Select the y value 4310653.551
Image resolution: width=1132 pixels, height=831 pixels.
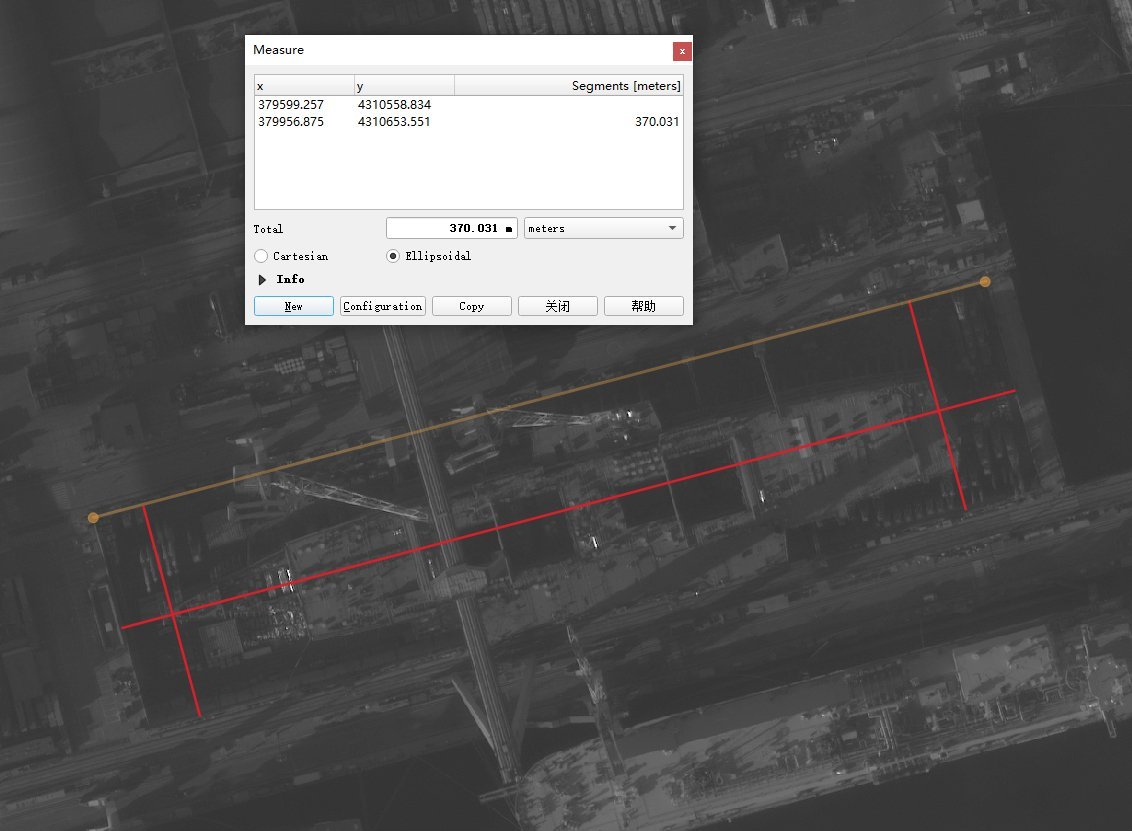[394, 122]
